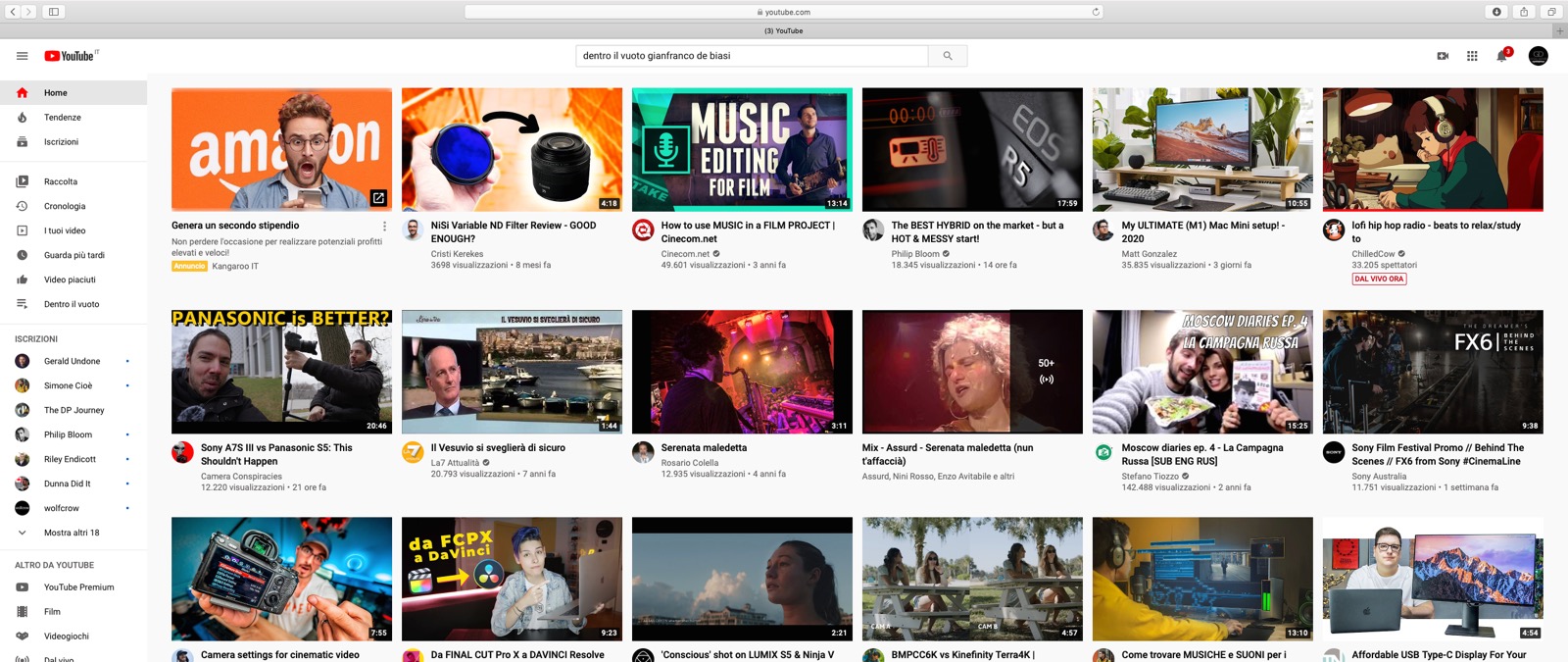Image resolution: width=1568 pixels, height=662 pixels.
Task: Open Cinecom.net's channel avatar beside the music video
Action: pos(643,230)
